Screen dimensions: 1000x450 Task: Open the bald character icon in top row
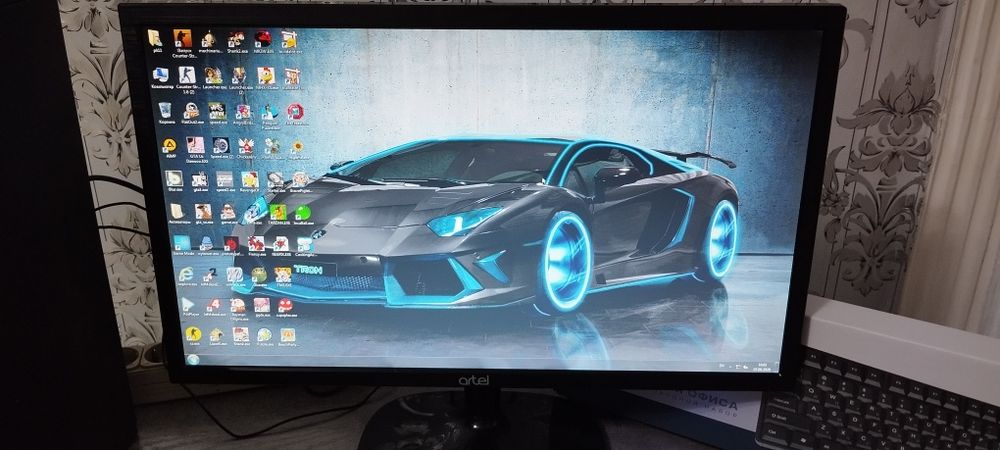pos(209,39)
